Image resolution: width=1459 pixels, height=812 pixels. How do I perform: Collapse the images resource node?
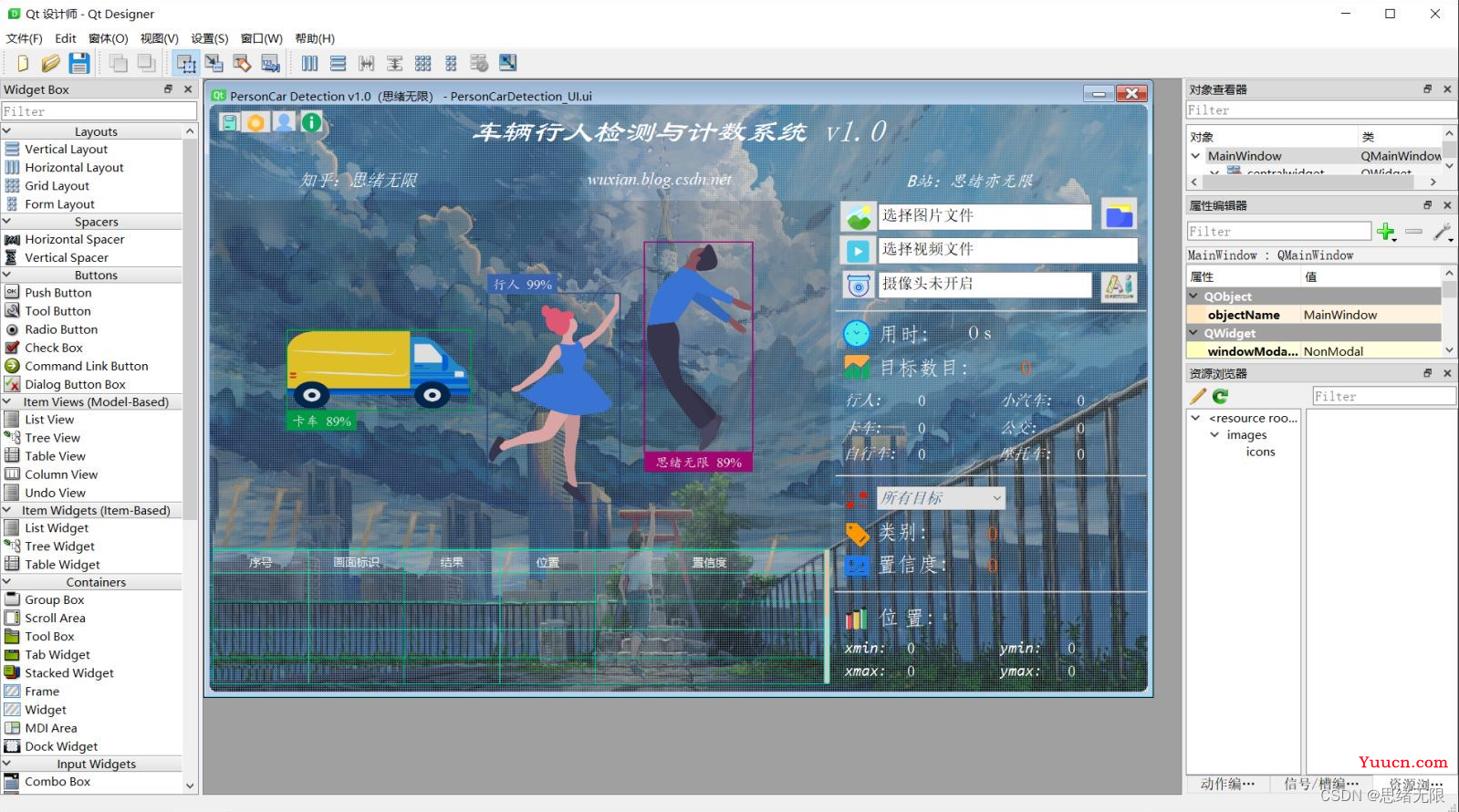[1214, 435]
